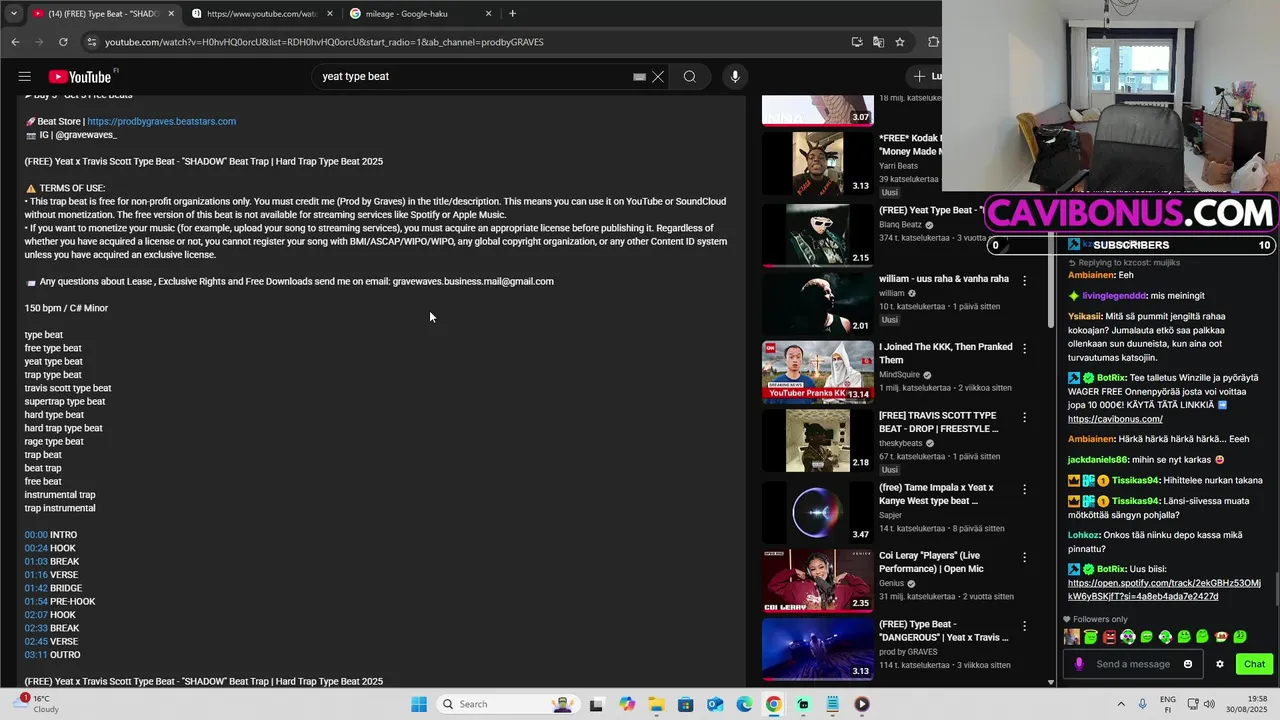This screenshot has height=720, width=1280.
Task: Open more options for I Joined The KKK
Action: [1024, 349]
